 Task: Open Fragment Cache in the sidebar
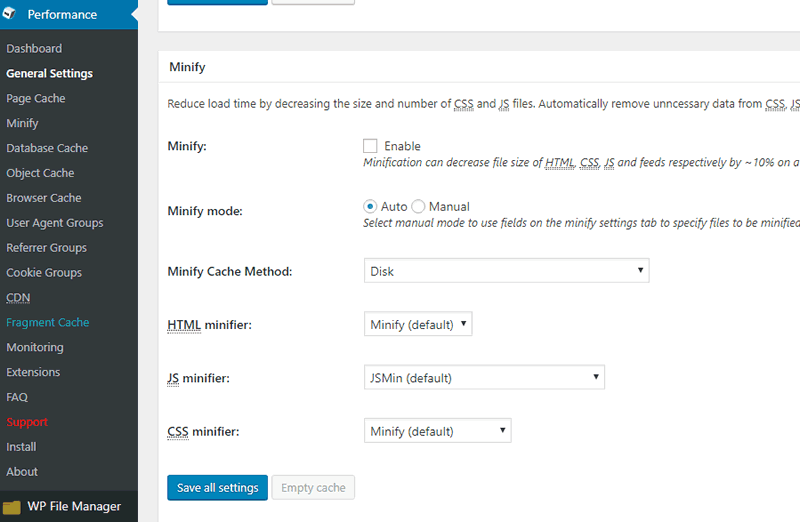tap(47, 322)
